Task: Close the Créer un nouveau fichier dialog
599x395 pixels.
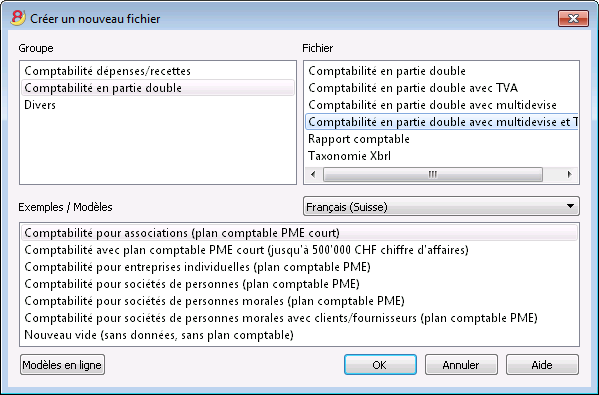Action: pos(573,18)
